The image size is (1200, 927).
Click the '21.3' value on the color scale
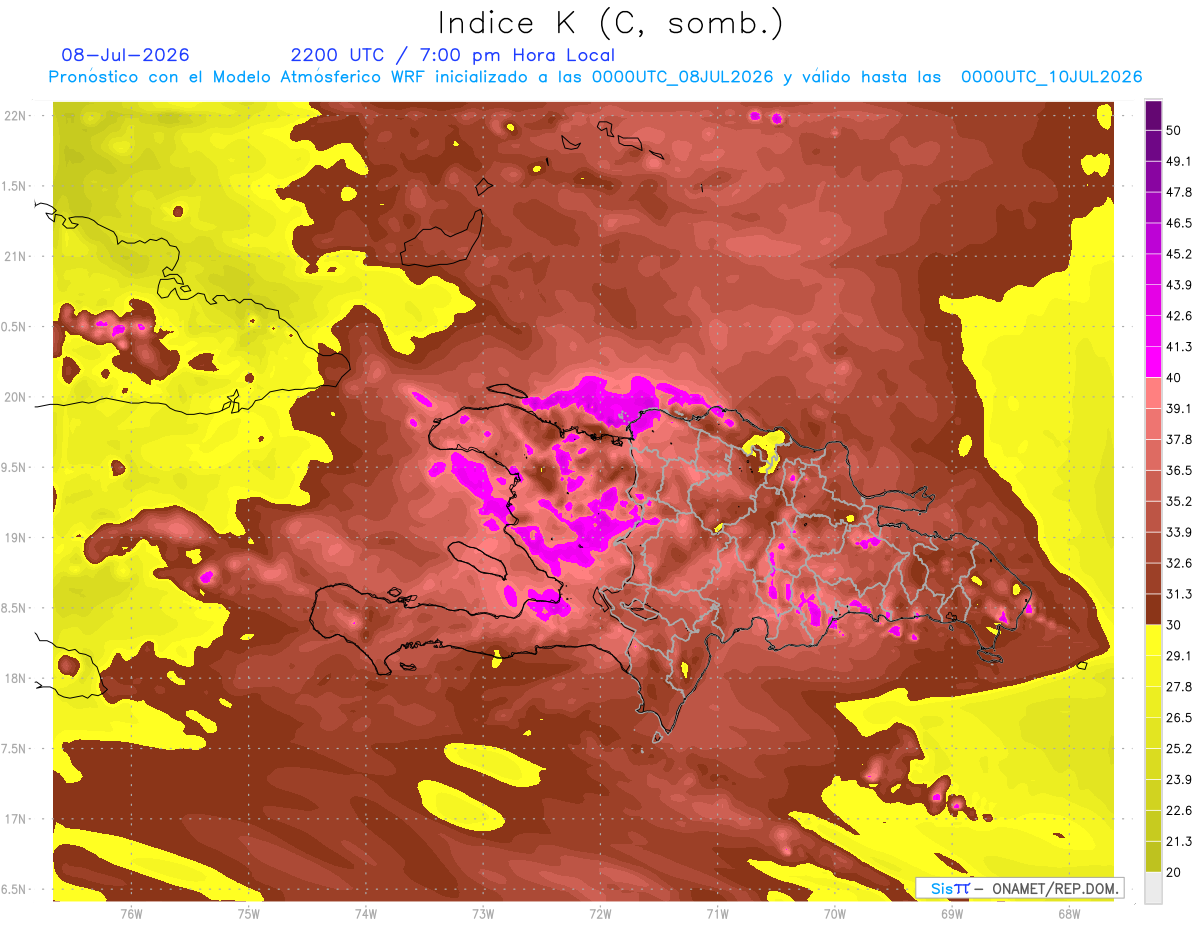1179,841
